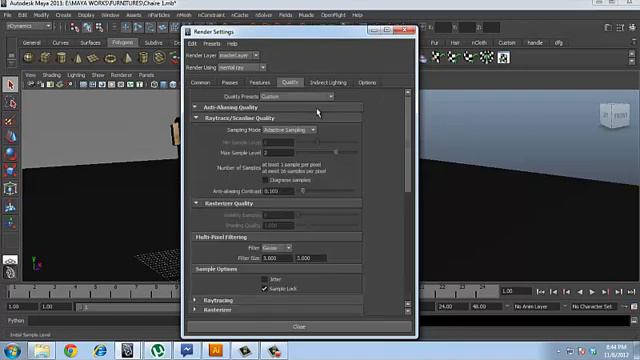Click the polygon cone shelf icon
Viewport: 640px width, 360px height.
click(x=78, y=58)
